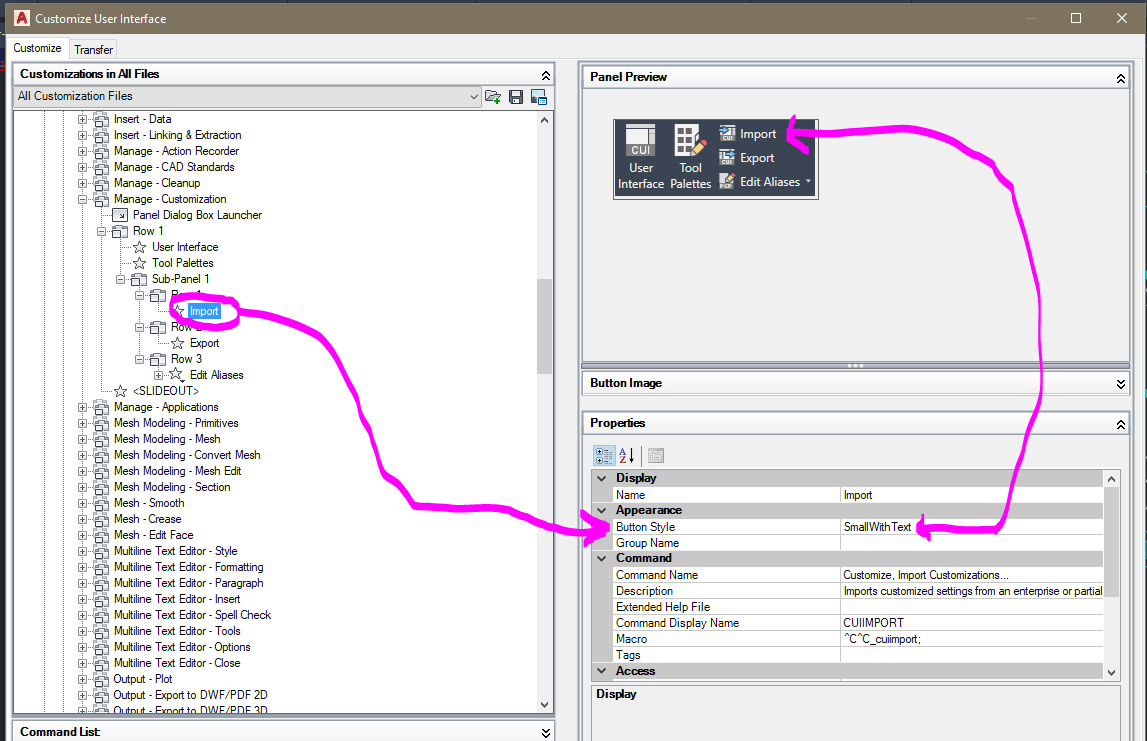This screenshot has width=1147, height=741.
Task: Click the Edit Aliases icon in Panel Preview
Action: pyautogui.click(x=729, y=182)
